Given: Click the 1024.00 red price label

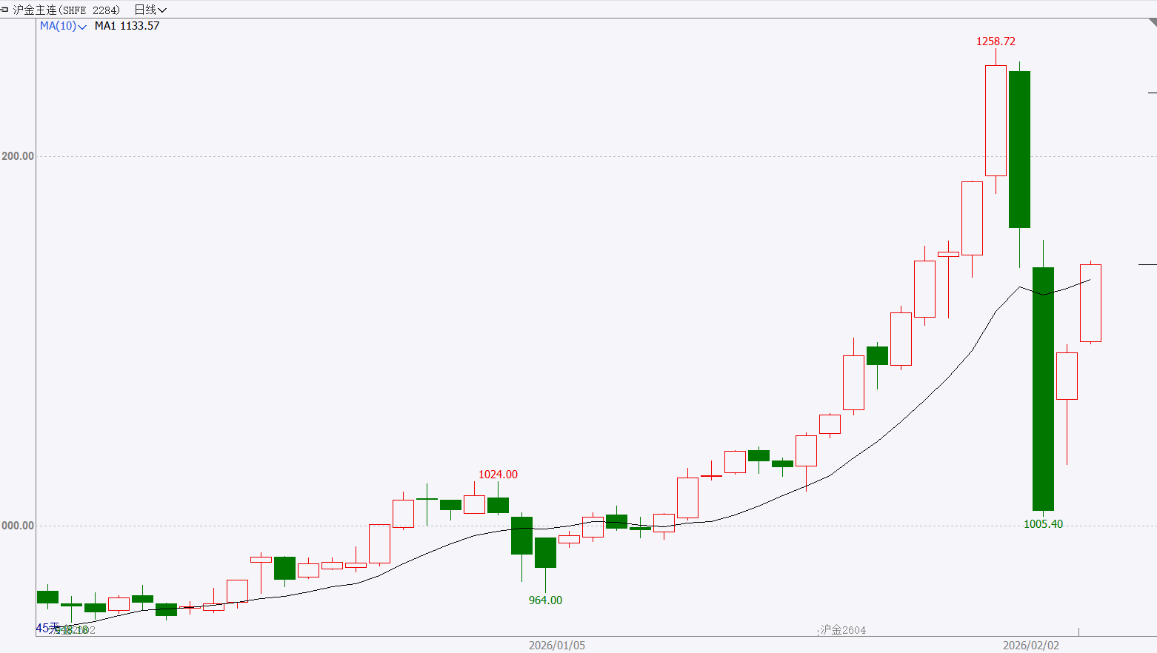Looking at the screenshot, I should (x=498, y=474).
